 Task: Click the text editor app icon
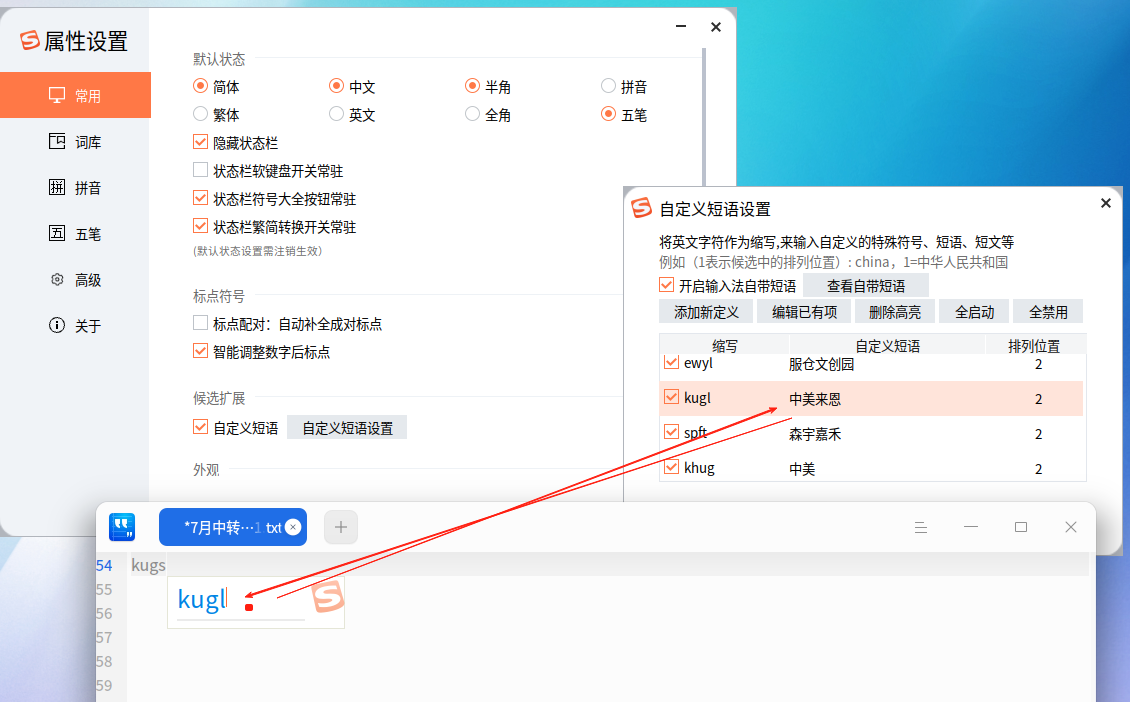pyautogui.click(x=122, y=527)
